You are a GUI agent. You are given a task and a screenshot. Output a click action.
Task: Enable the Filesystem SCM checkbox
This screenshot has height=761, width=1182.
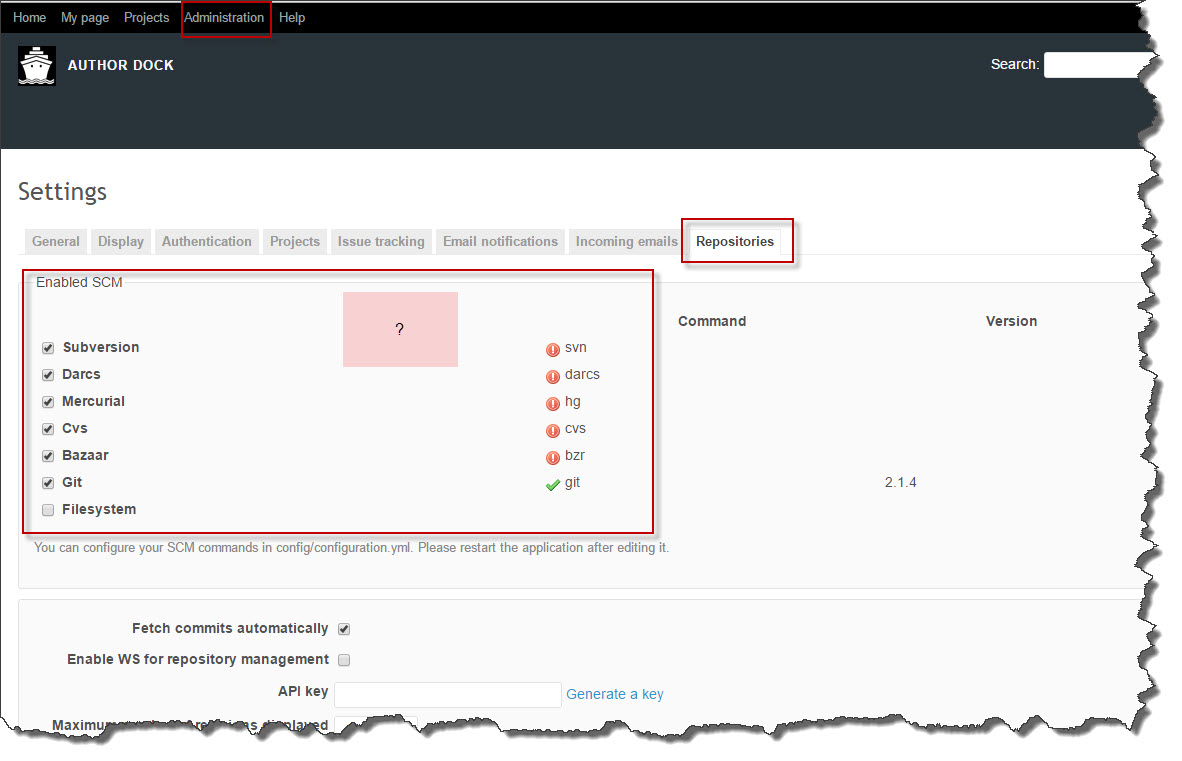pos(48,510)
